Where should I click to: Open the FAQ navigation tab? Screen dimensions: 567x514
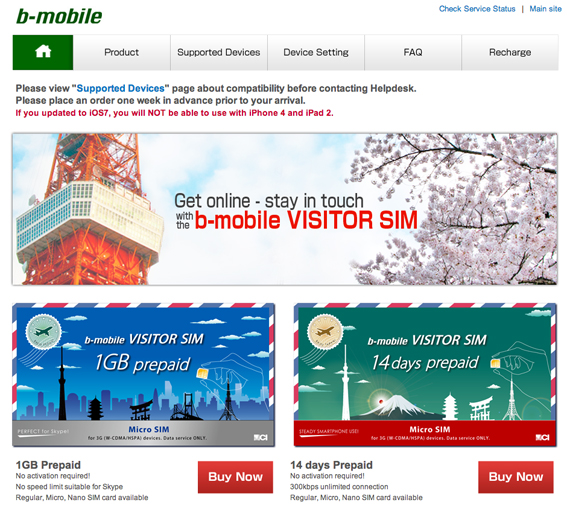click(x=413, y=52)
